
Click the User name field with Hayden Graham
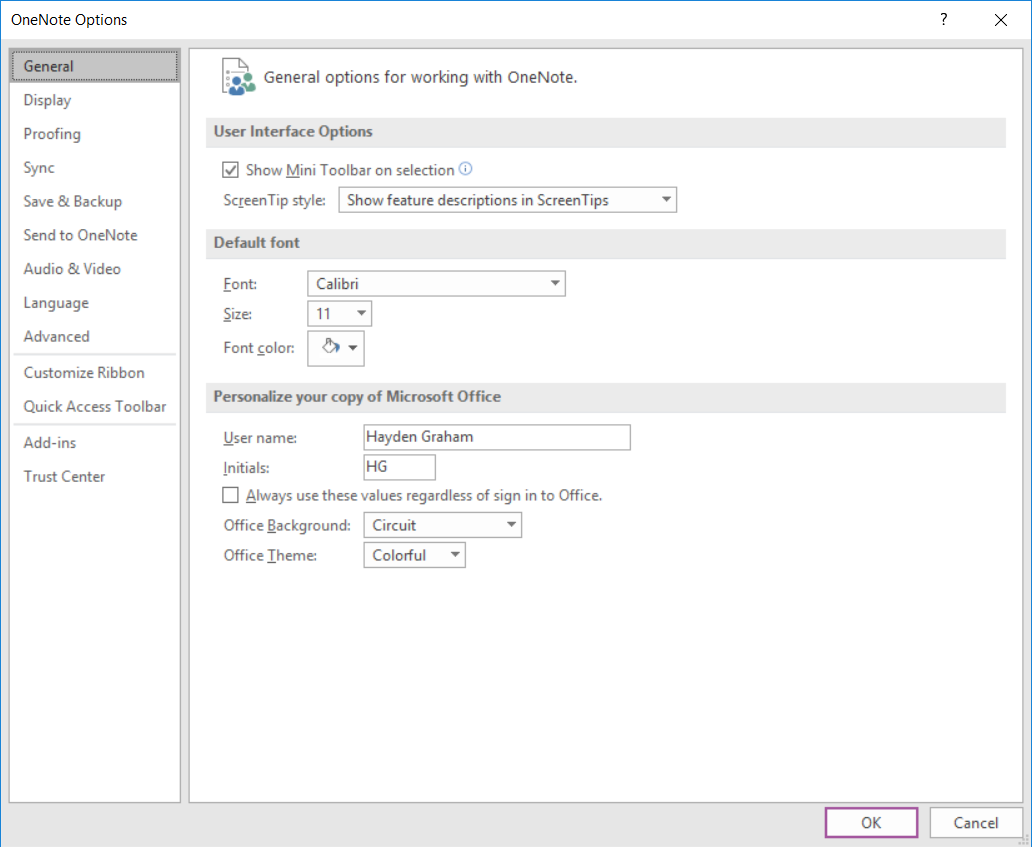[x=497, y=437]
